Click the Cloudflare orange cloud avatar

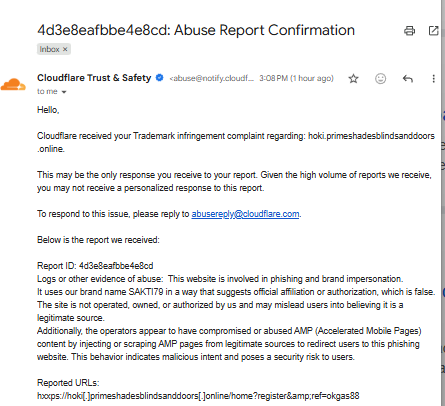(13, 84)
